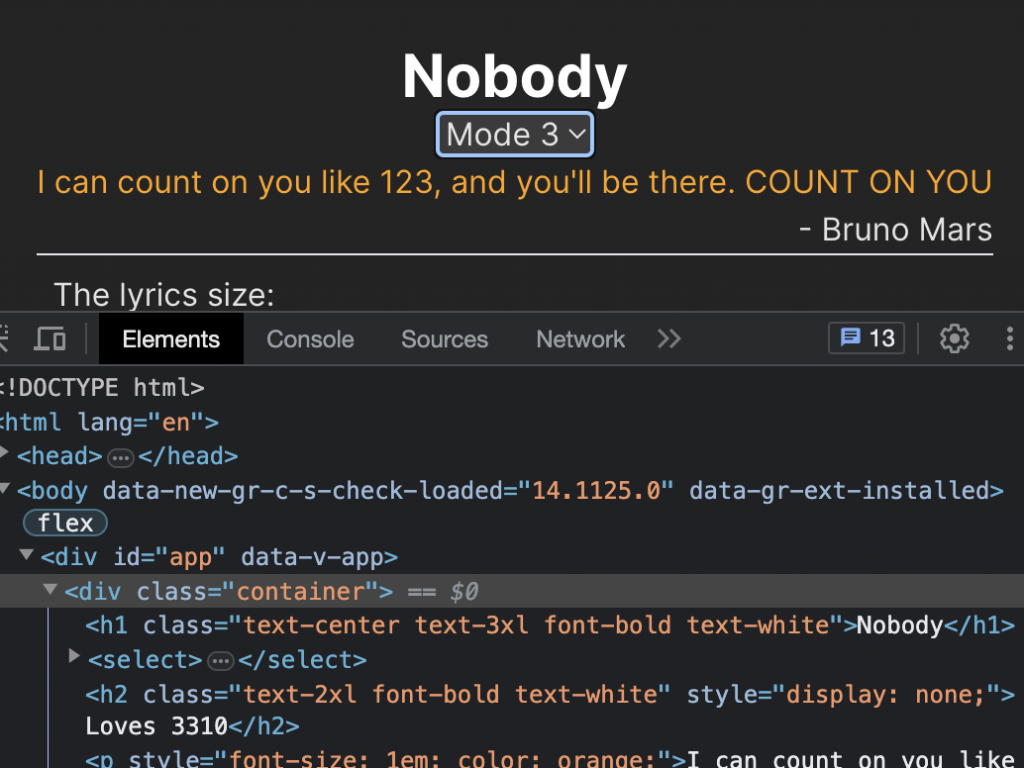1024x768 pixels.
Task: Toggle the device toolbar icon
Action: point(50,339)
